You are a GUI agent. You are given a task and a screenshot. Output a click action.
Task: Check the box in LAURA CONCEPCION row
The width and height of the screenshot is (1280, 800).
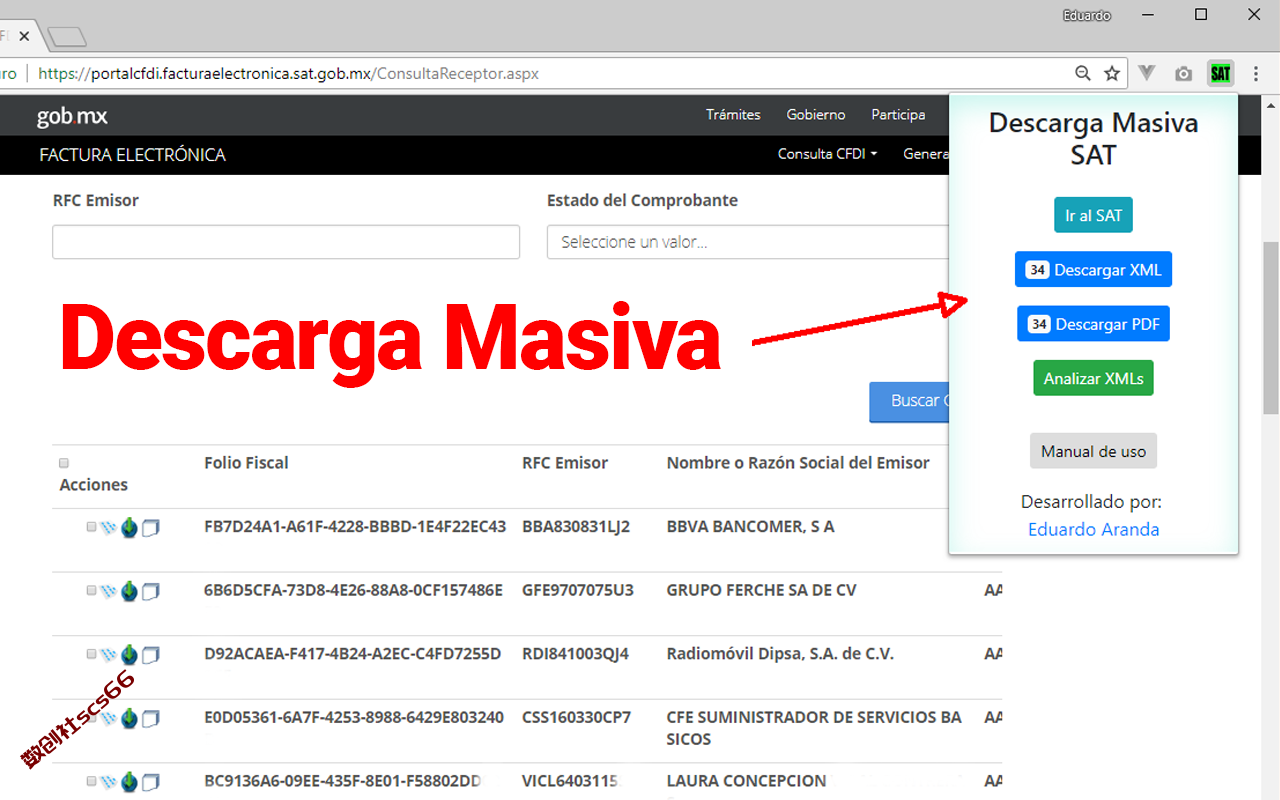coord(91,781)
